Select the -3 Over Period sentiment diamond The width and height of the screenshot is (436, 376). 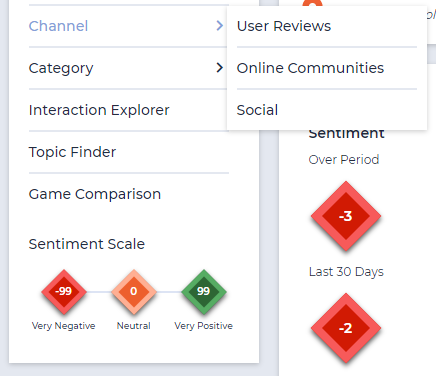pyautogui.click(x=346, y=216)
